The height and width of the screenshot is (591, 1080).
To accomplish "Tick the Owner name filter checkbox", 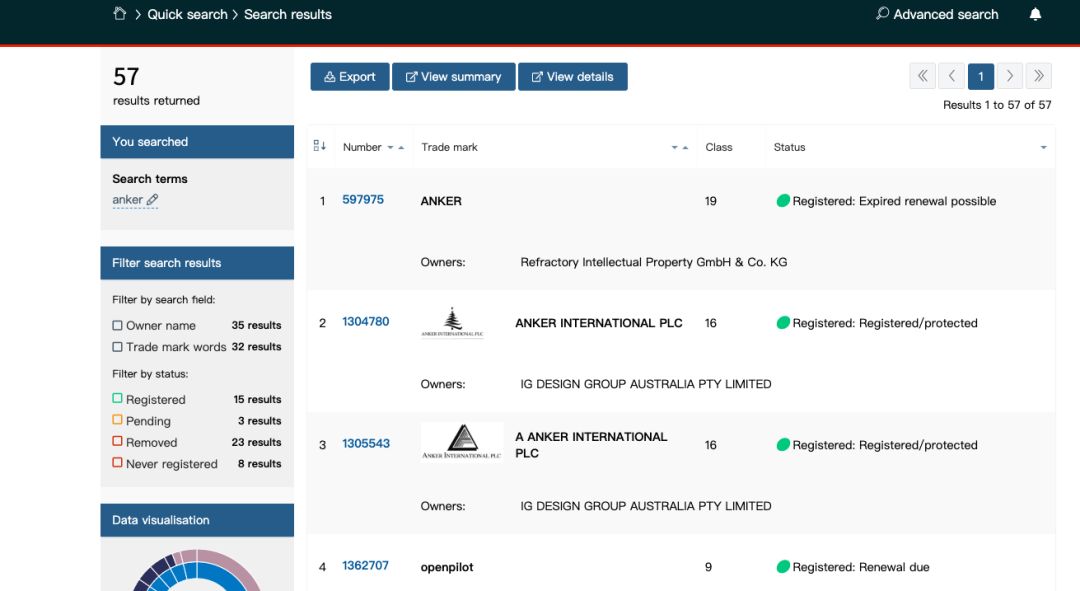I will pos(118,326).
